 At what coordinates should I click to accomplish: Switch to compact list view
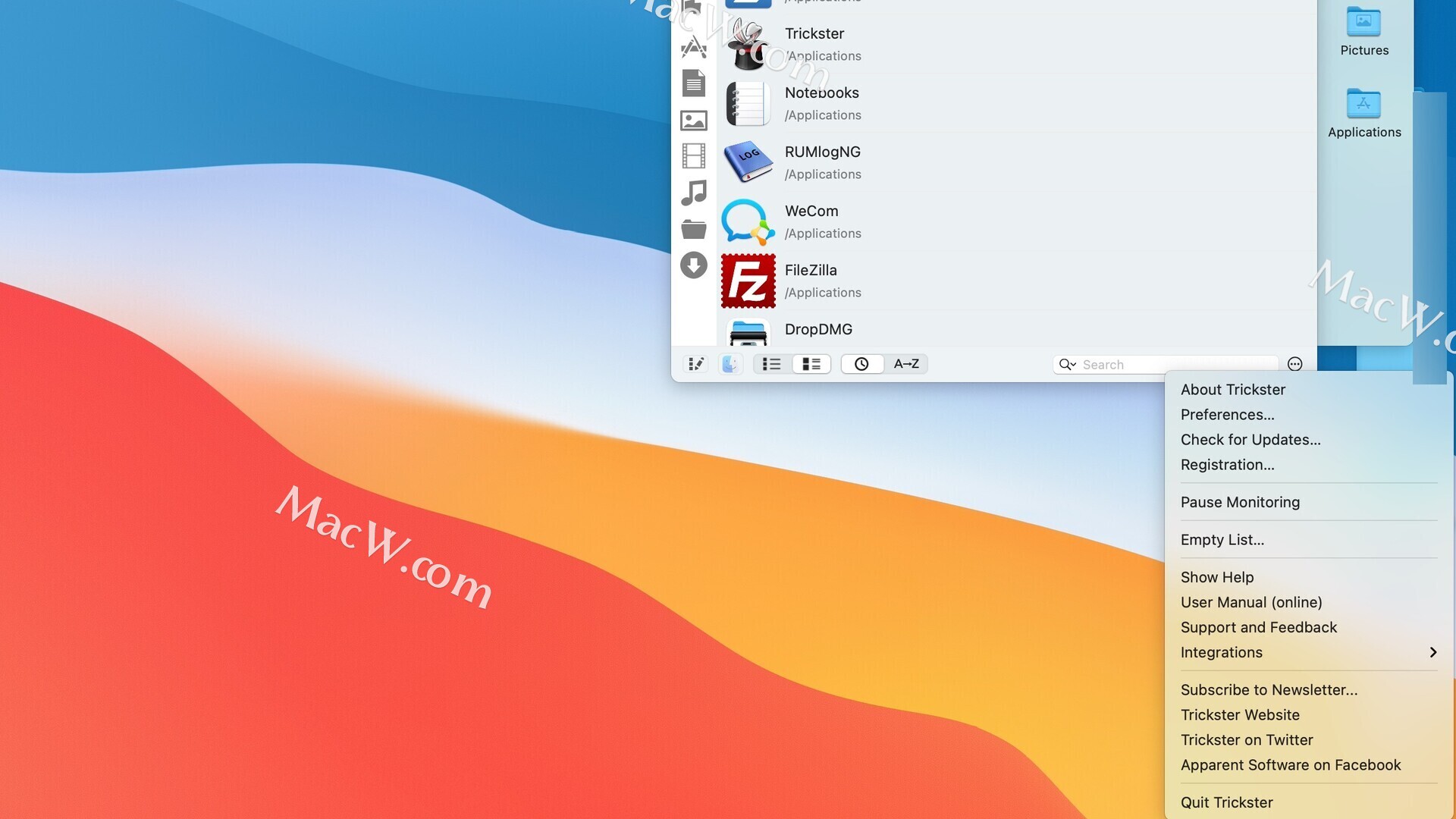tap(772, 364)
